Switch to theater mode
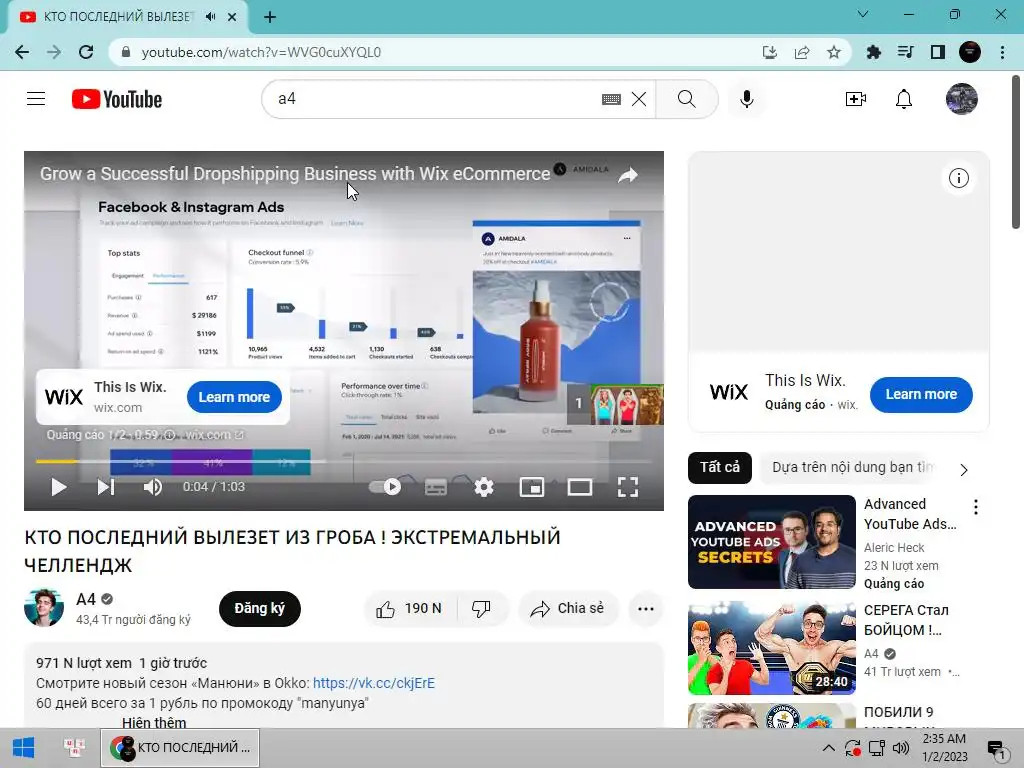The image size is (1024, 768). click(x=580, y=487)
